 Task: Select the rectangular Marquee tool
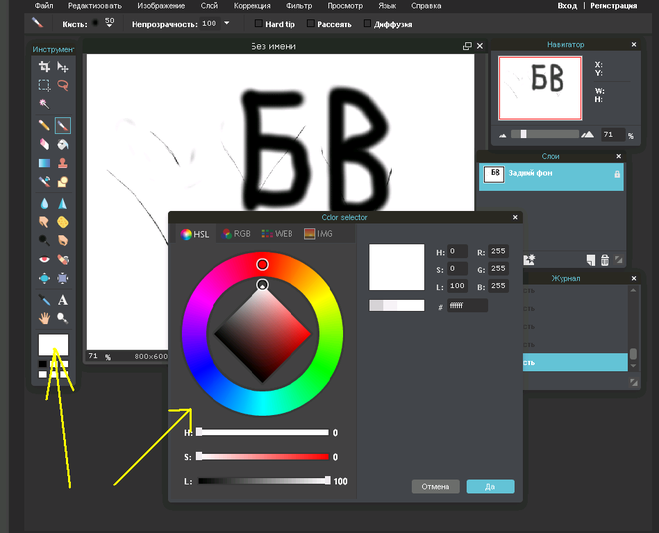point(44,85)
